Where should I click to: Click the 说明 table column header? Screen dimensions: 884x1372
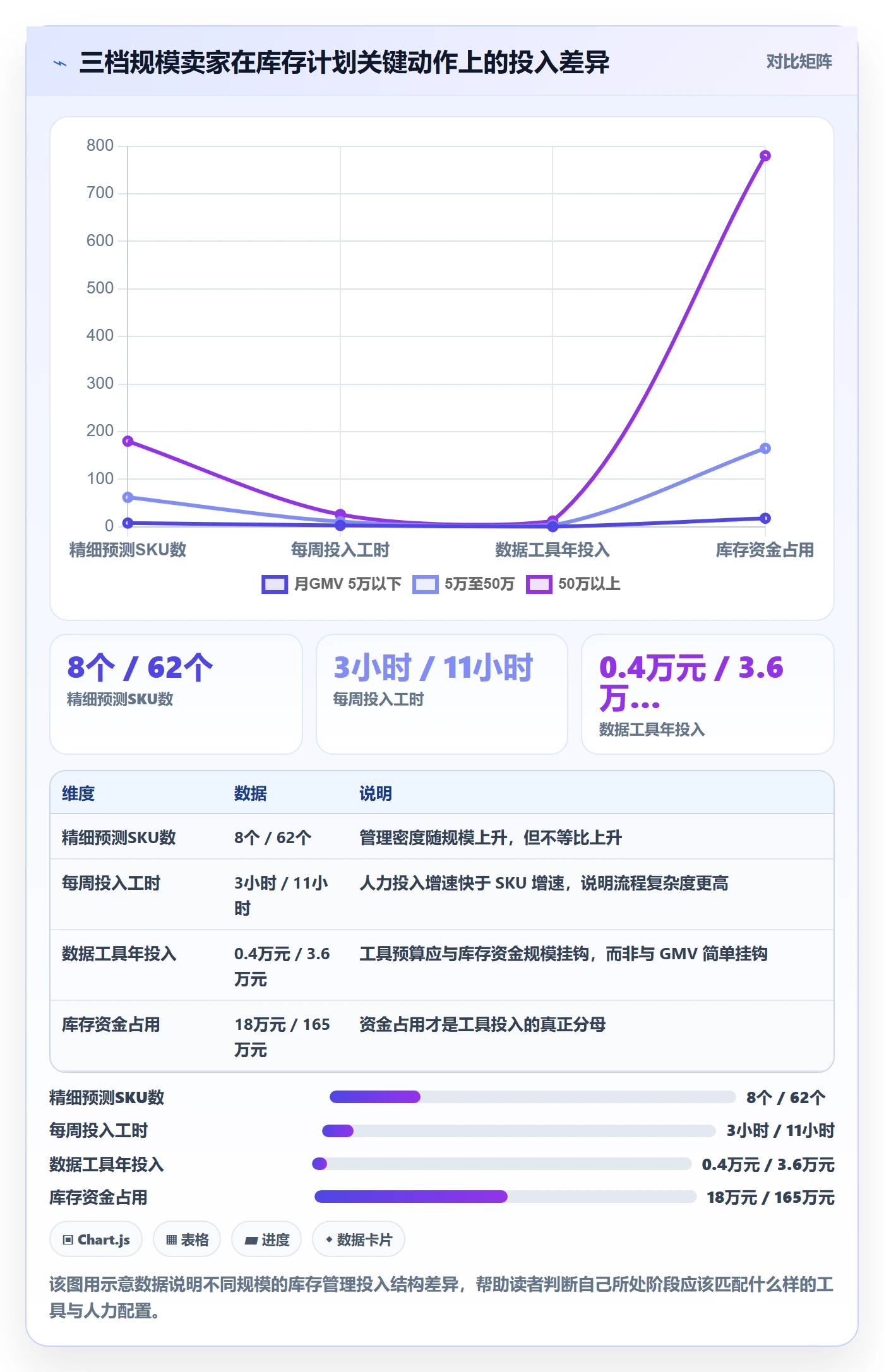point(376,793)
